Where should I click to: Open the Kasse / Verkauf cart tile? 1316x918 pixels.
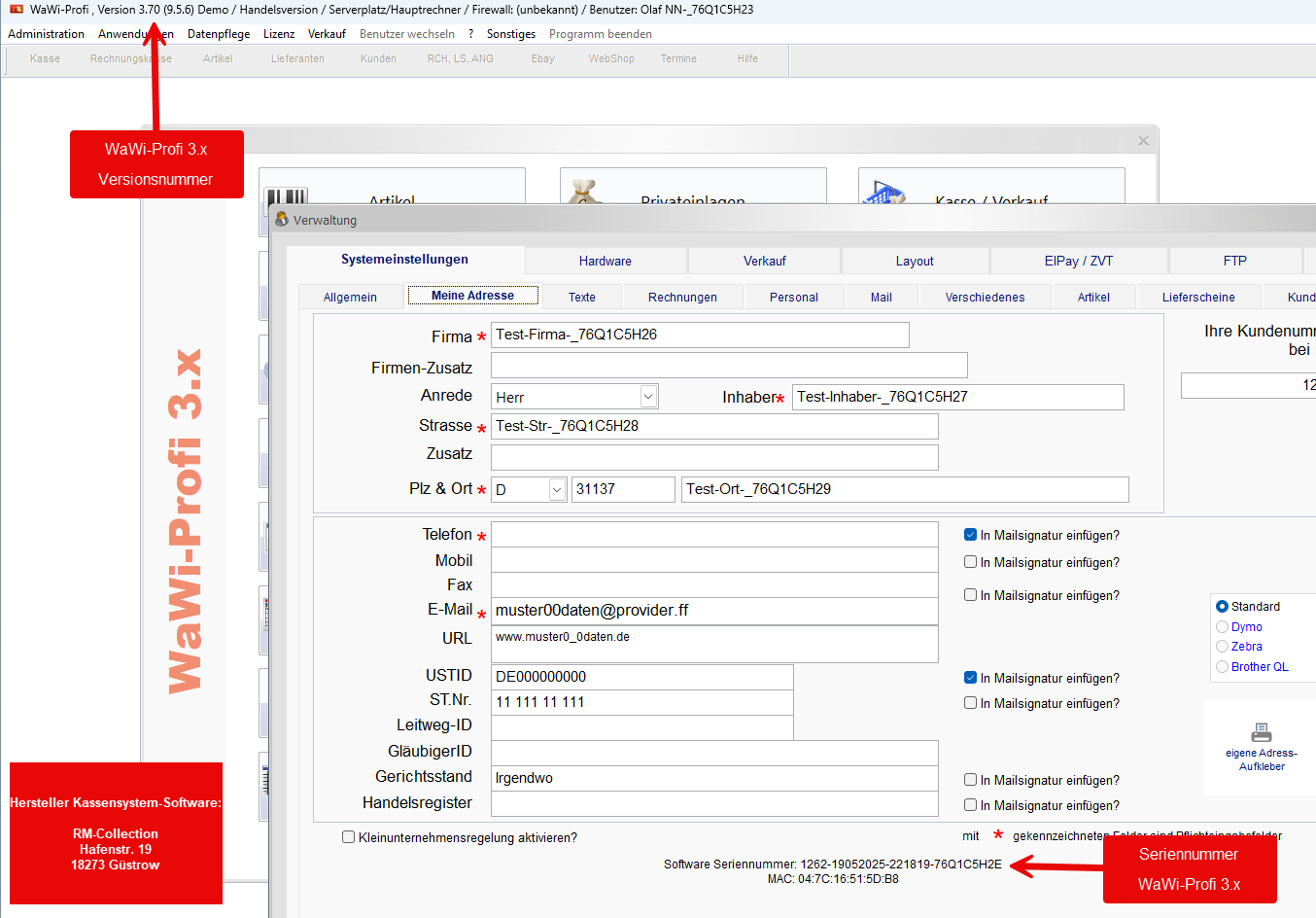(991, 187)
